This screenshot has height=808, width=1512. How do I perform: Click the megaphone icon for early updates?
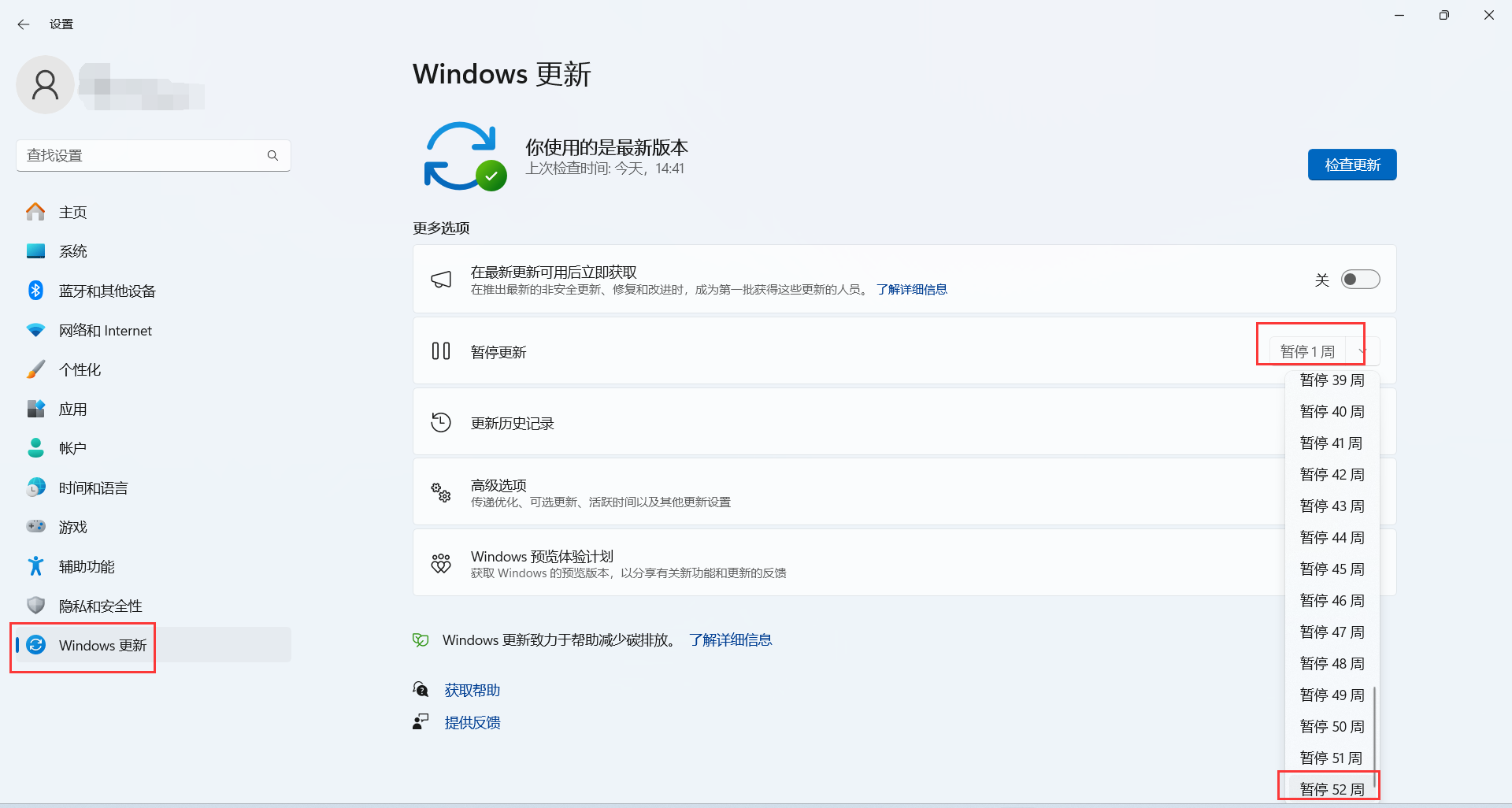(441, 280)
